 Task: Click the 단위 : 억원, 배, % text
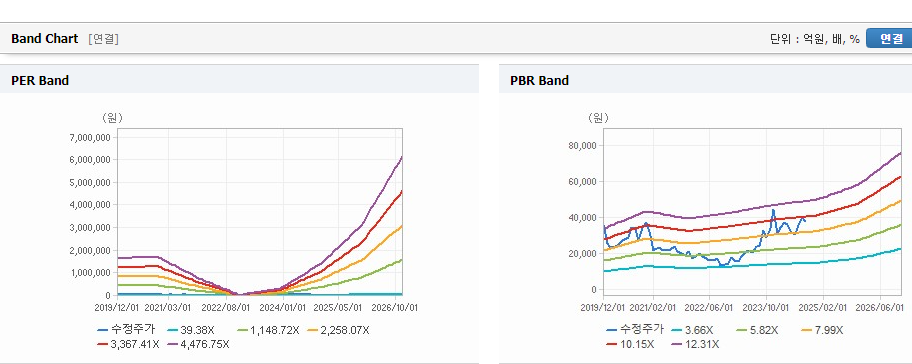(x=814, y=39)
